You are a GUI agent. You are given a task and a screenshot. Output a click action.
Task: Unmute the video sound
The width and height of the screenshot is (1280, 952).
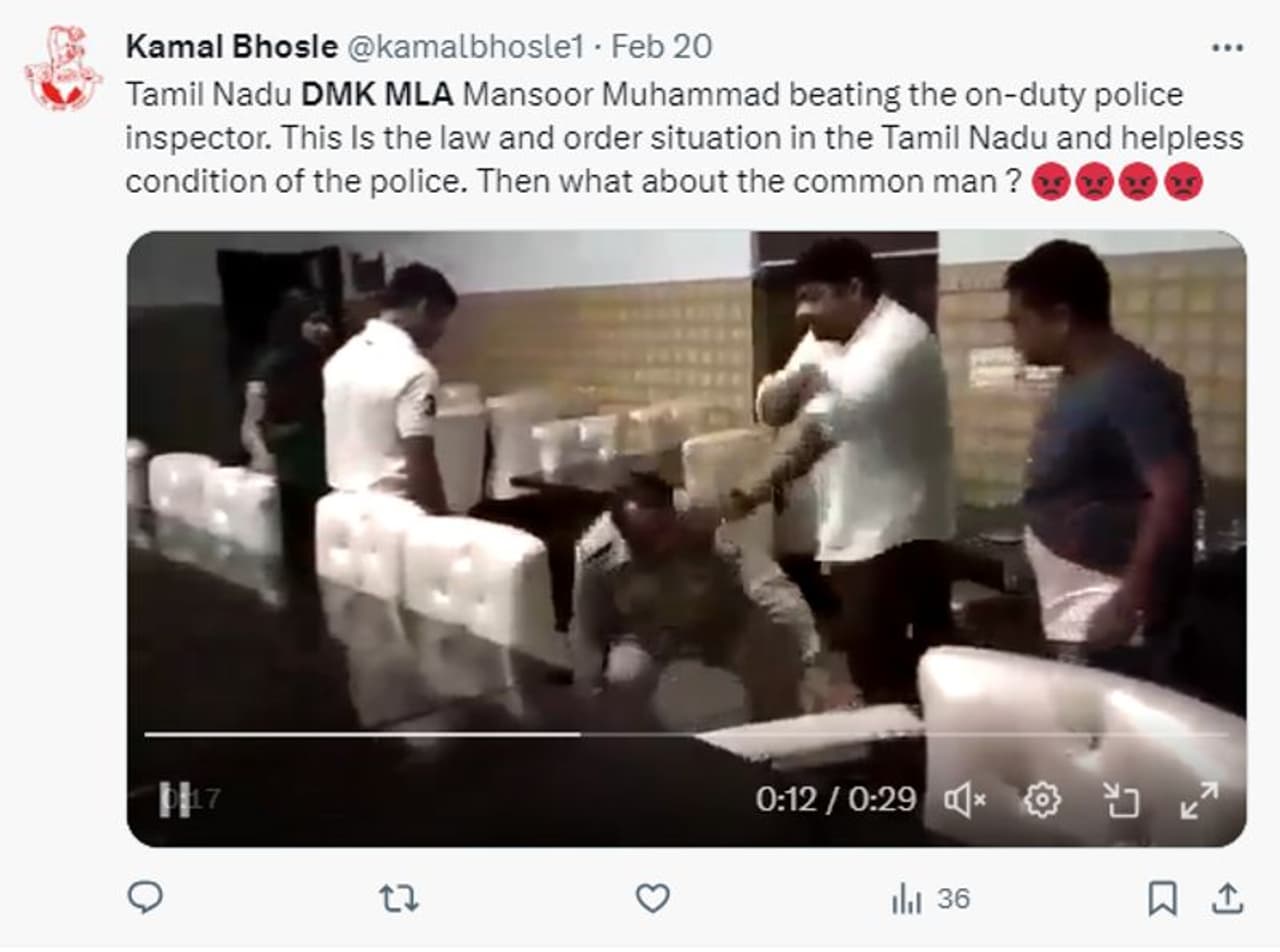[965, 799]
